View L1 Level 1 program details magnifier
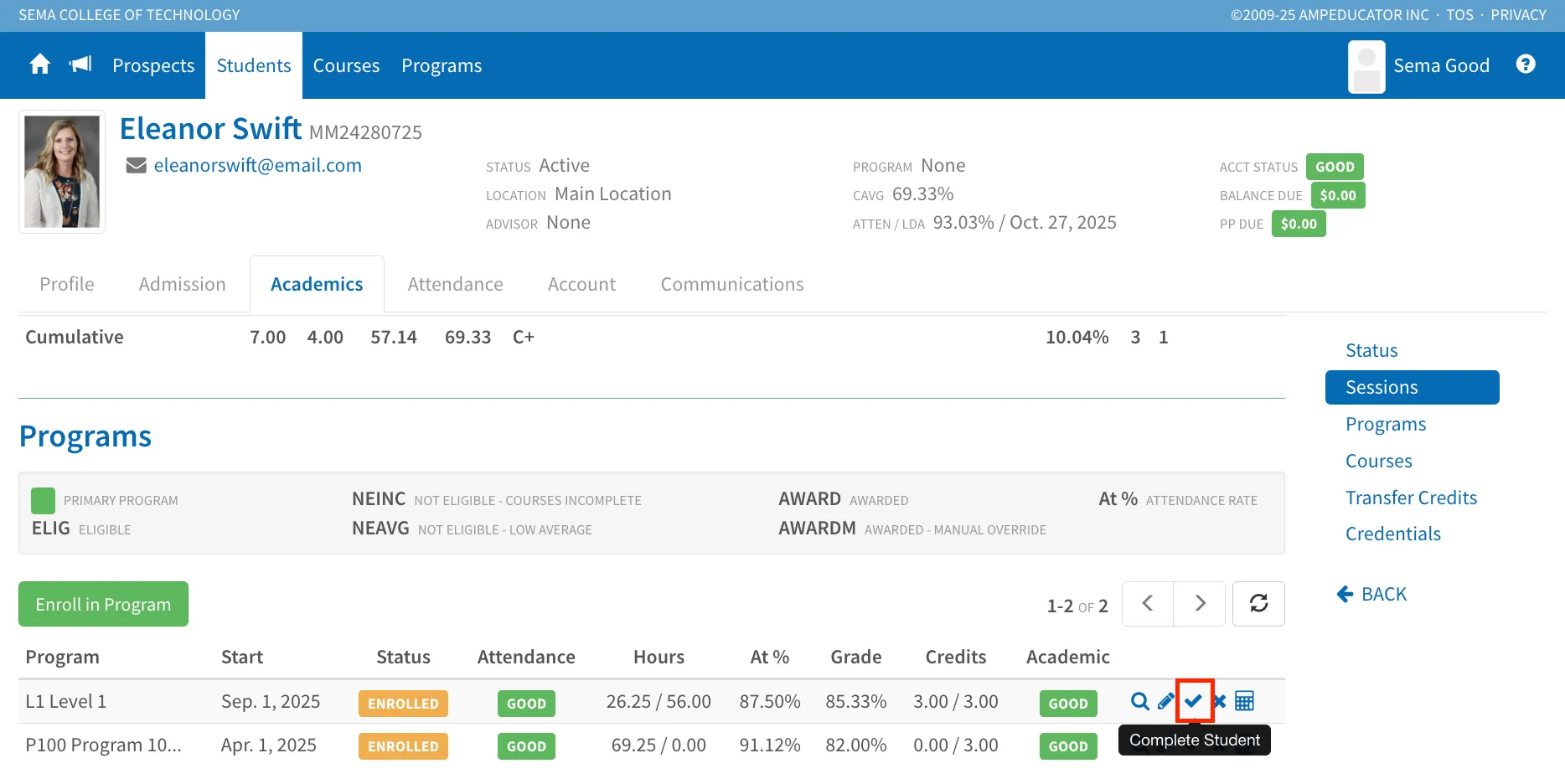 coord(1139,701)
